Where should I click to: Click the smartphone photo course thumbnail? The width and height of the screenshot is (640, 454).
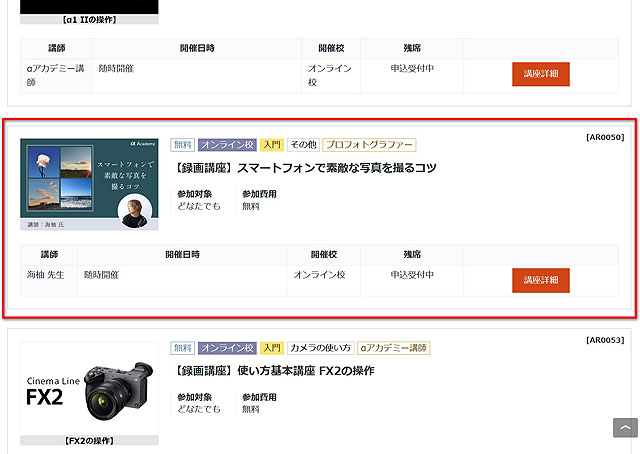point(89,185)
